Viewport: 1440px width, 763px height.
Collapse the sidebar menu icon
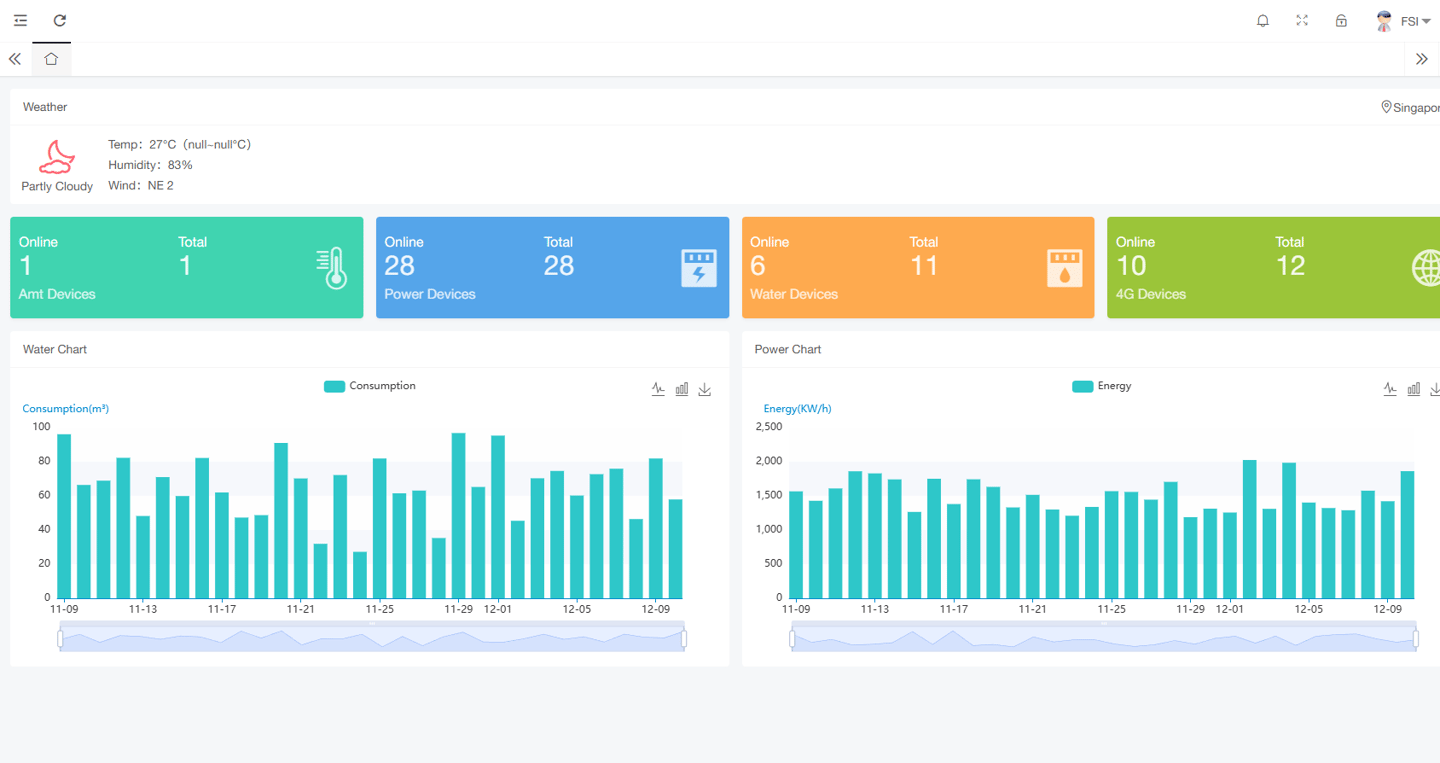[20, 20]
